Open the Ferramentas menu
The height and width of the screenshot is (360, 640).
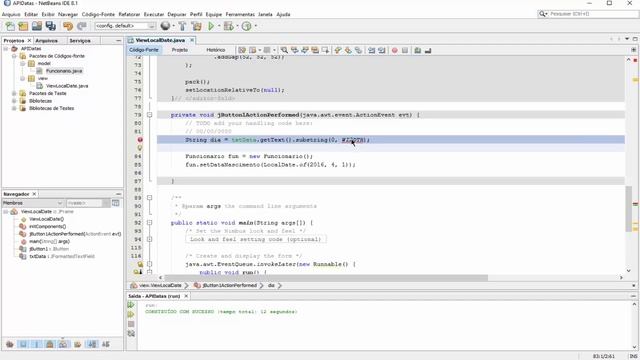(x=240, y=14)
